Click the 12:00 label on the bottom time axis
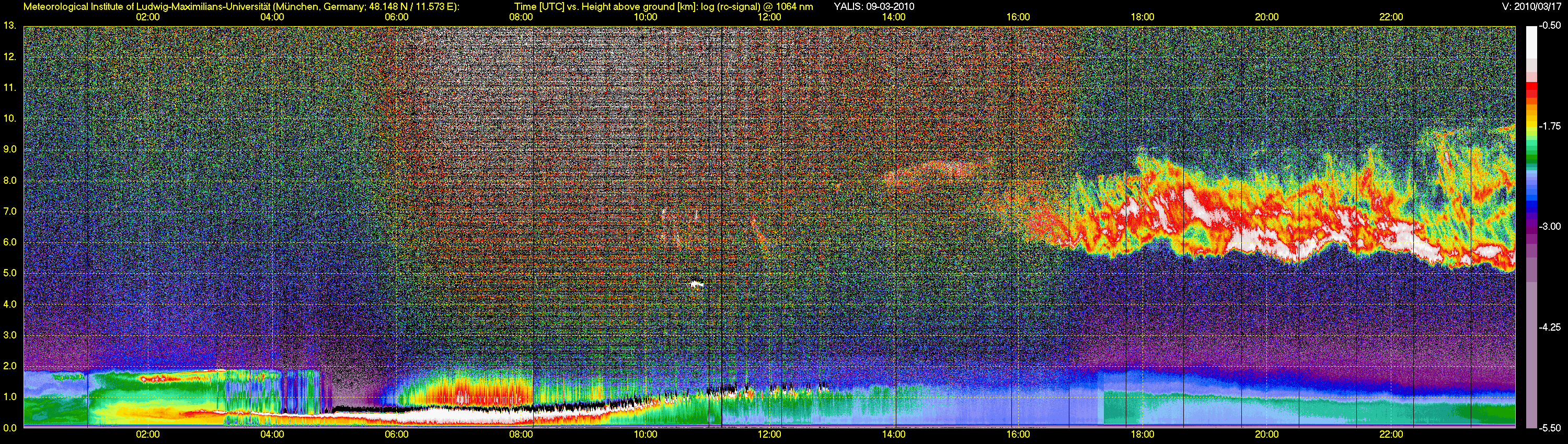The height and width of the screenshot is (444, 1568). point(769,435)
